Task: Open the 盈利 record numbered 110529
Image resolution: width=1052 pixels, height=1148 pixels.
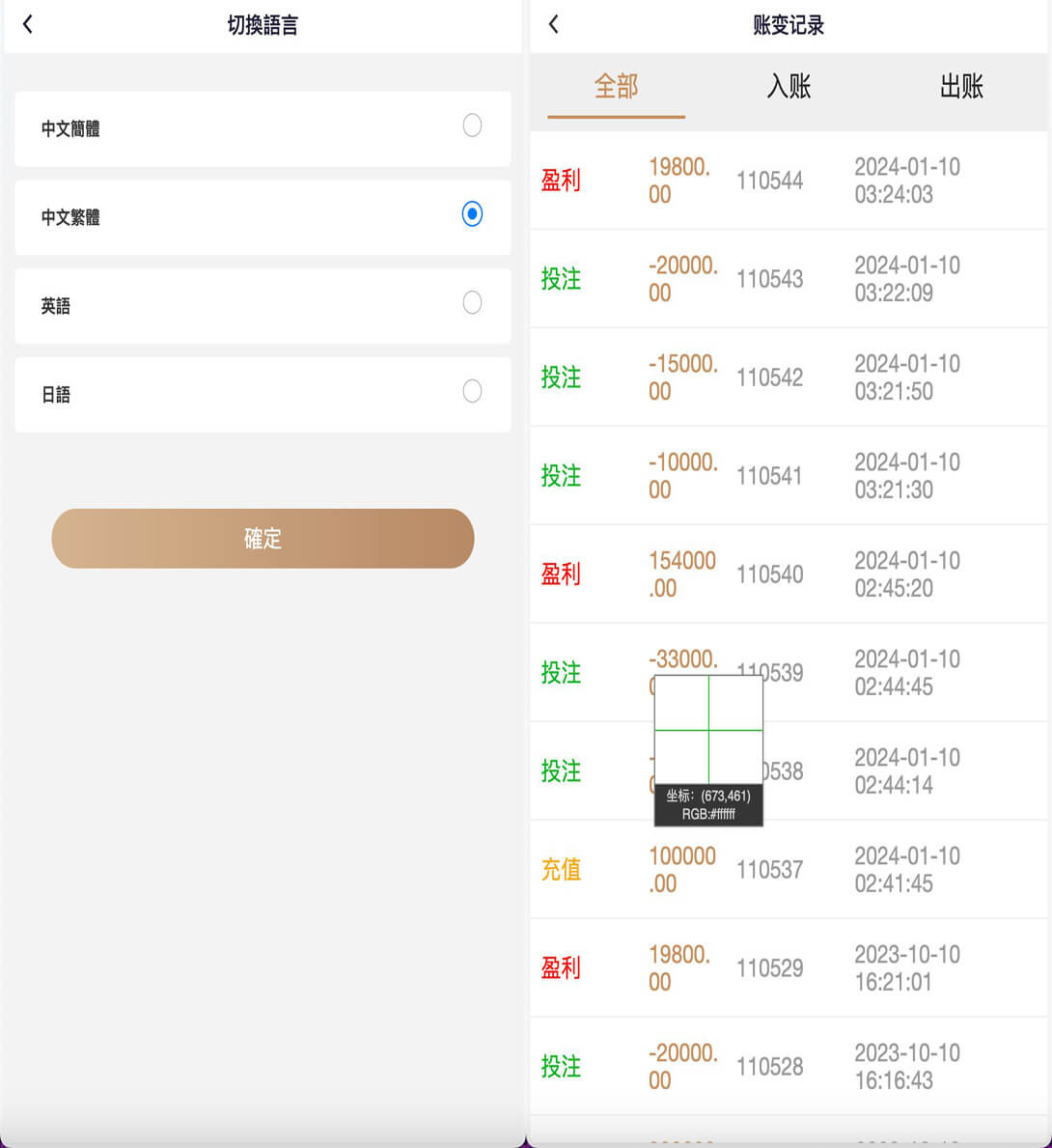Action: tap(789, 967)
